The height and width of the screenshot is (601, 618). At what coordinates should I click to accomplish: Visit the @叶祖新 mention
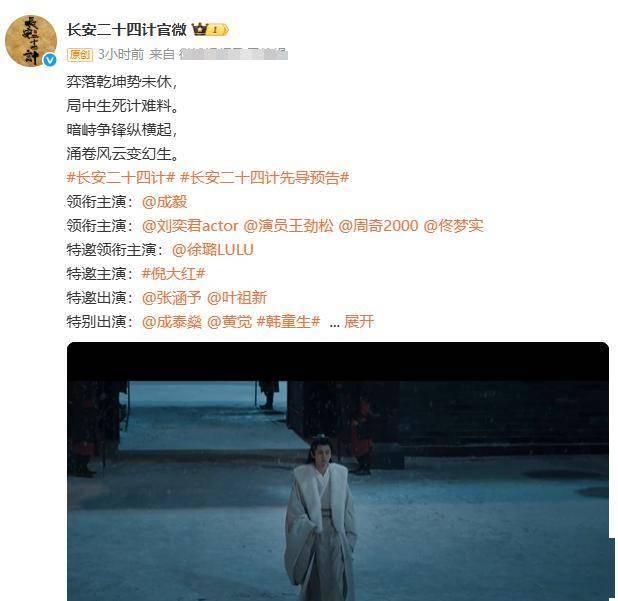(237, 298)
